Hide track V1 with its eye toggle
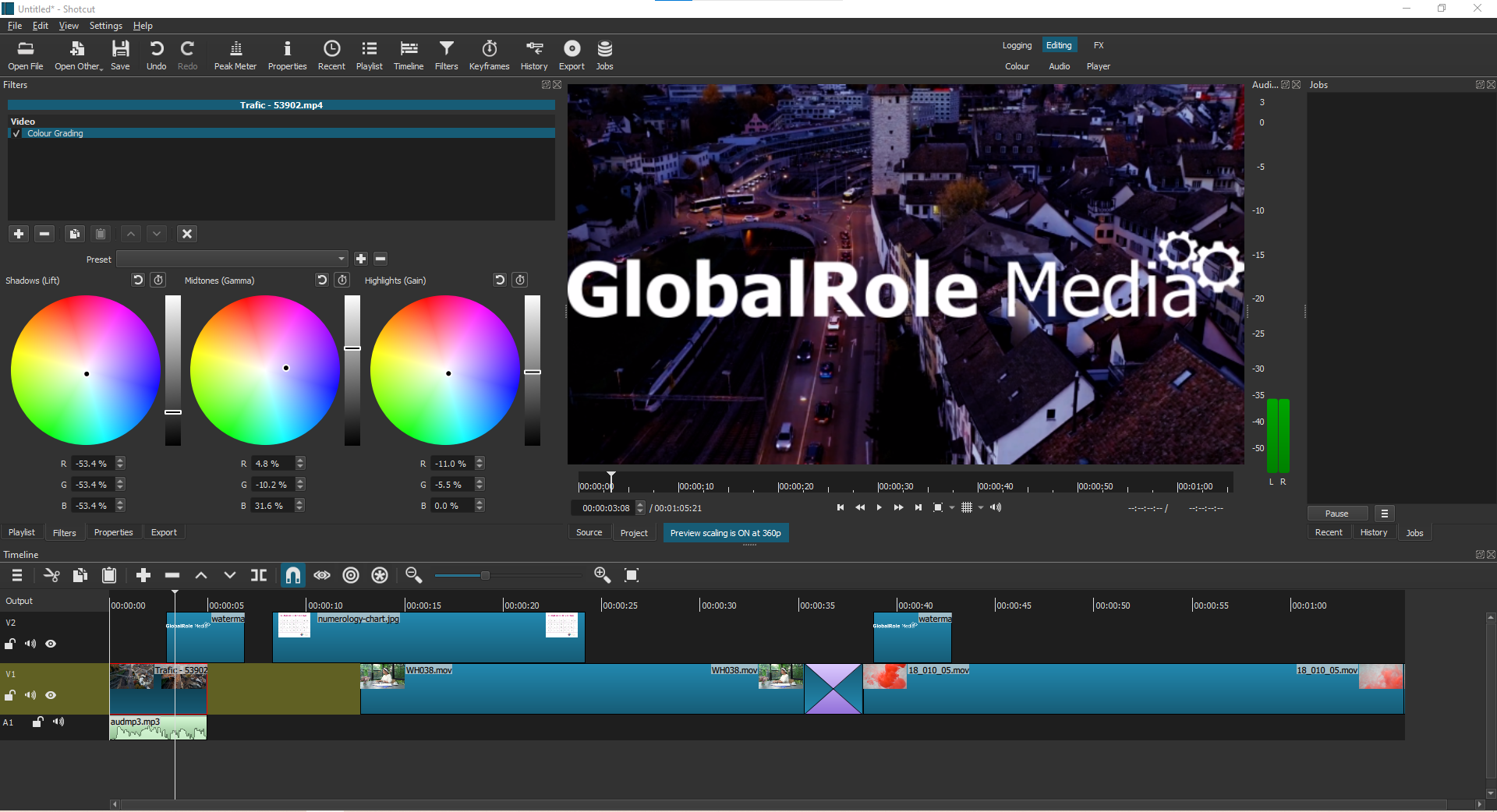 [x=51, y=696]
